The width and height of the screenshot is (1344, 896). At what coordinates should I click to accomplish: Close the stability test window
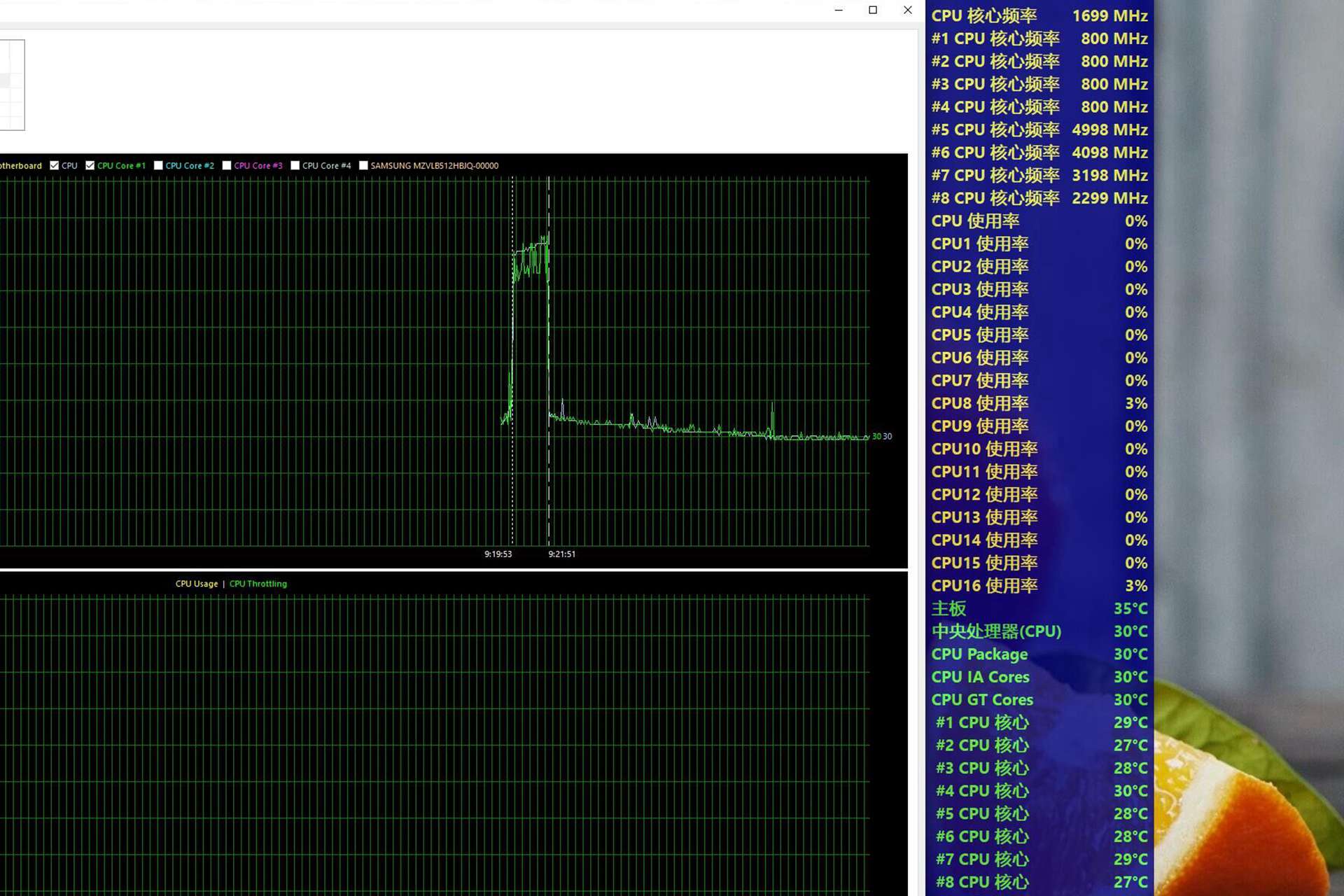pos(907,10)
